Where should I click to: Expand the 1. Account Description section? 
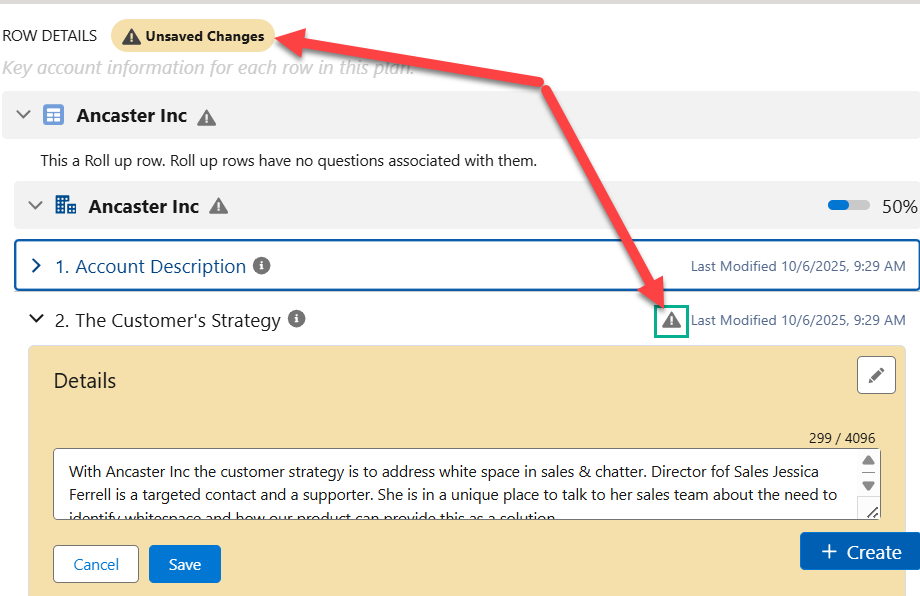(37, 266)
